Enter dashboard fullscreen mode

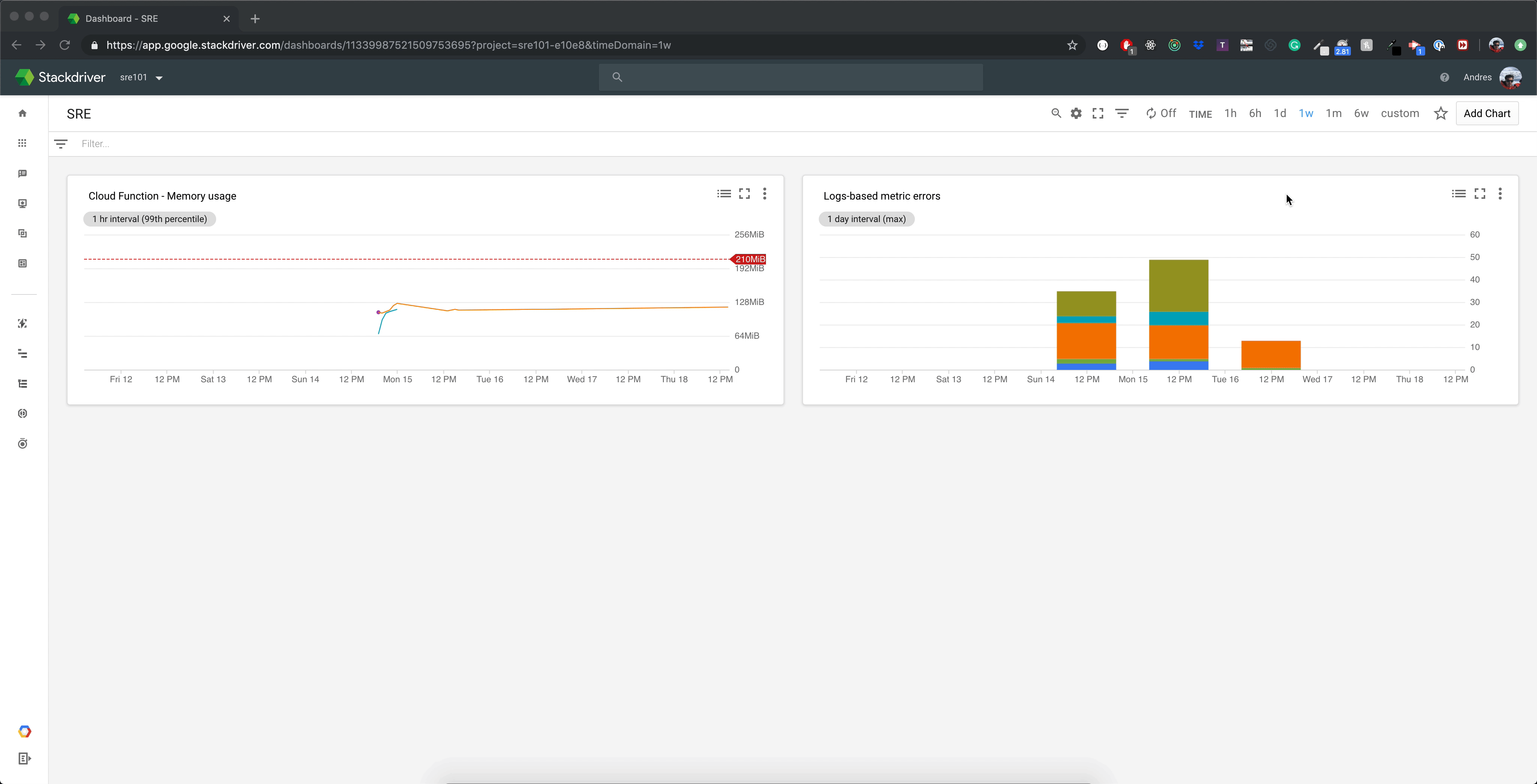click(1097, 113)
